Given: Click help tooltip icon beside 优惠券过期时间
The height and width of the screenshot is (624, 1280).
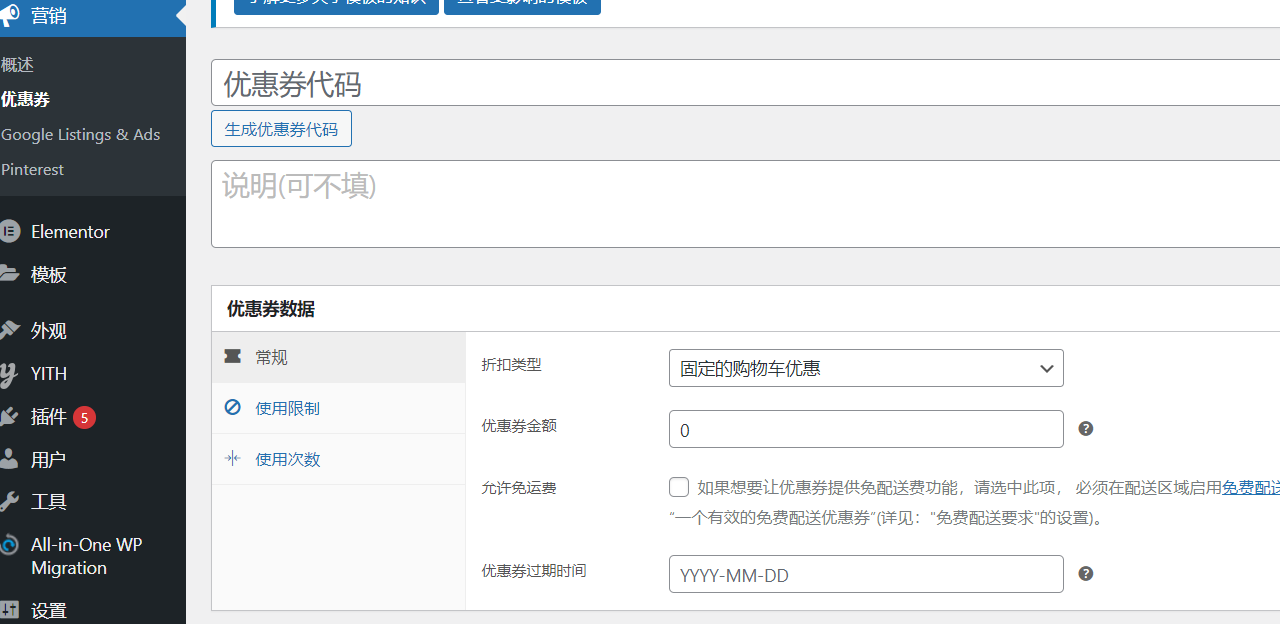Looking at the screenshot, I should [1086, 574].
